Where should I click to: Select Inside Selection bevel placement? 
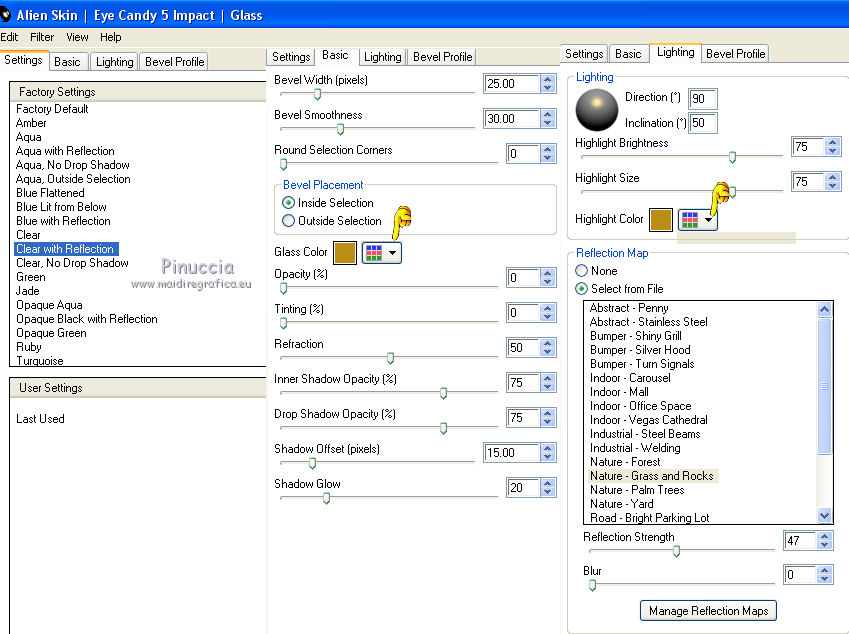click(289, 203)
